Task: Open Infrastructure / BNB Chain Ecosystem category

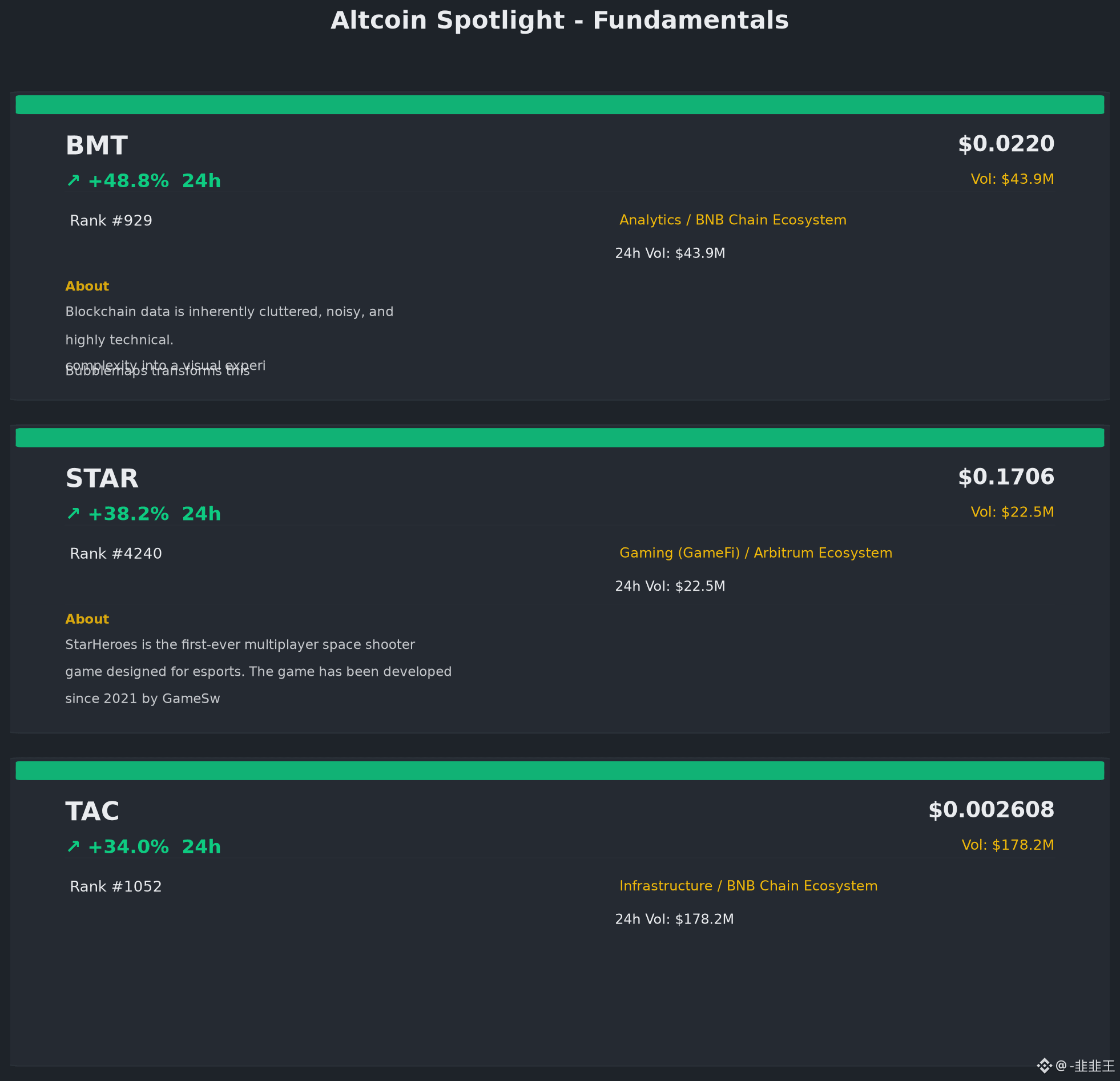Action: [748, 886]
